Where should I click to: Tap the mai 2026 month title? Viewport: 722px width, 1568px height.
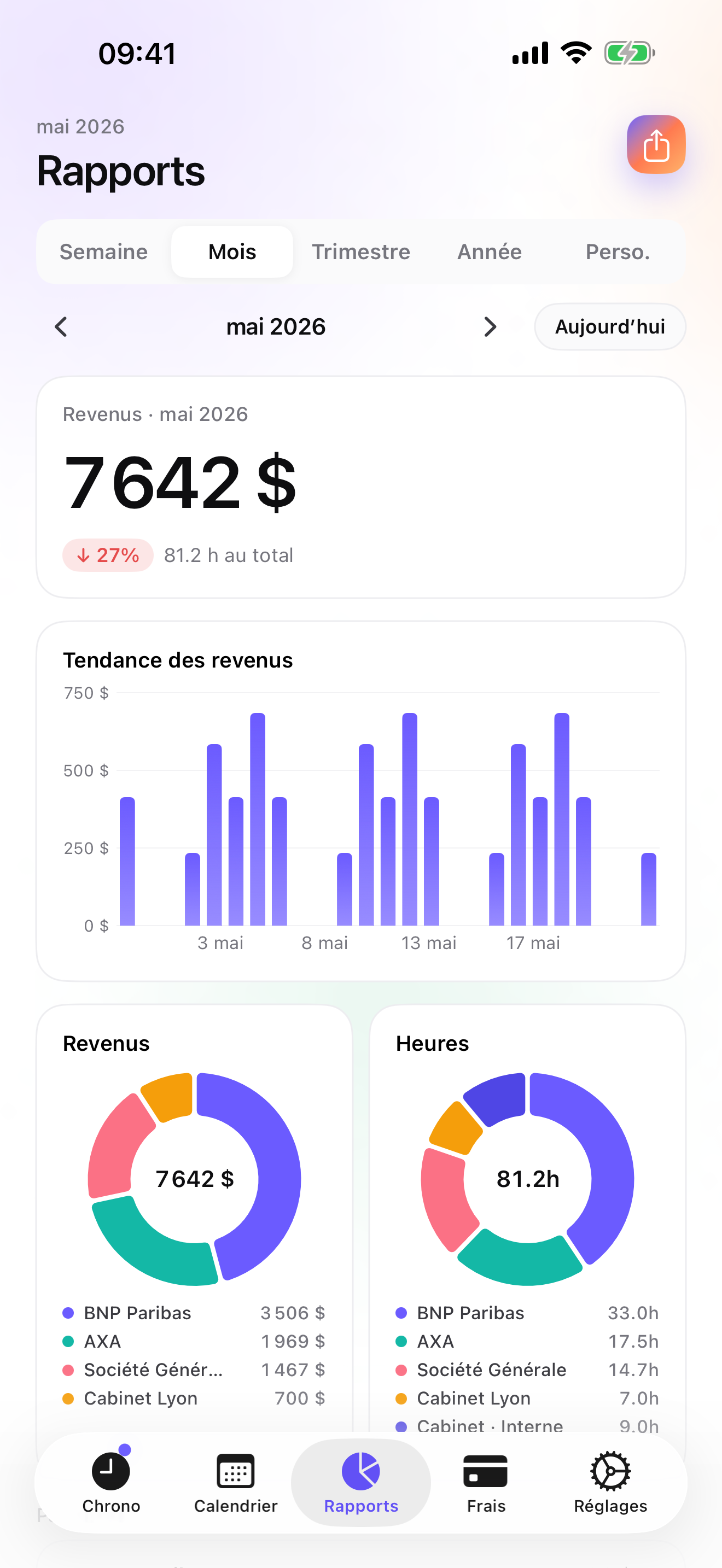tap(276, 327)
